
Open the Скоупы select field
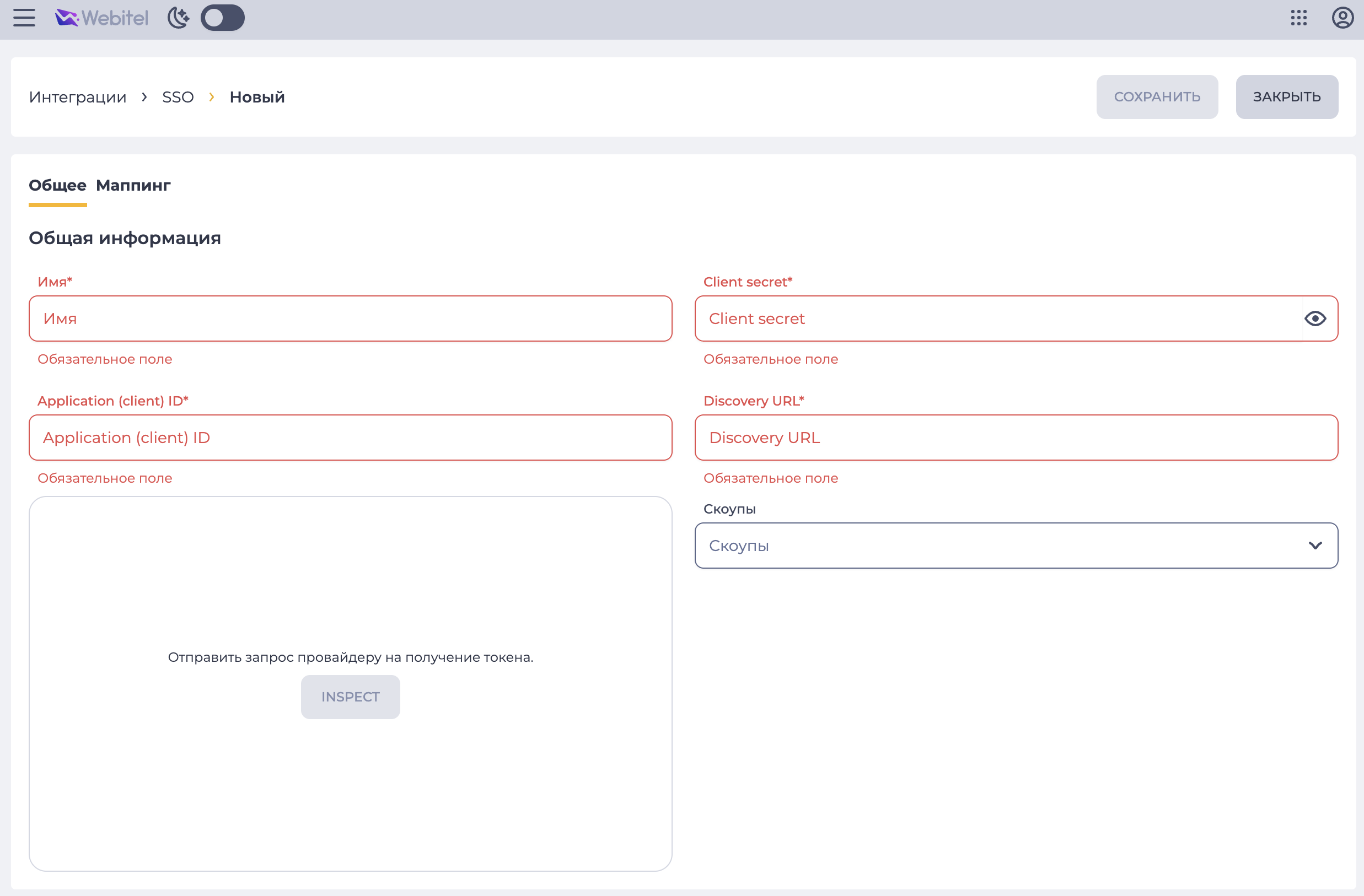tap(1016, 546)
